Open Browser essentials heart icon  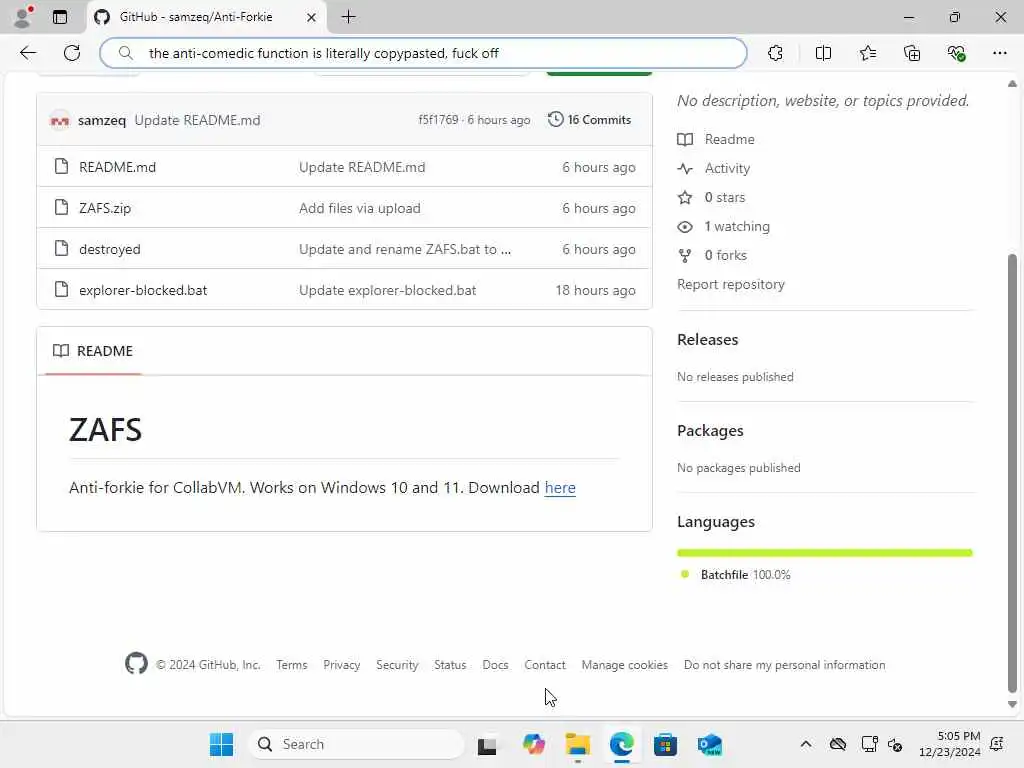click(956, 53)
